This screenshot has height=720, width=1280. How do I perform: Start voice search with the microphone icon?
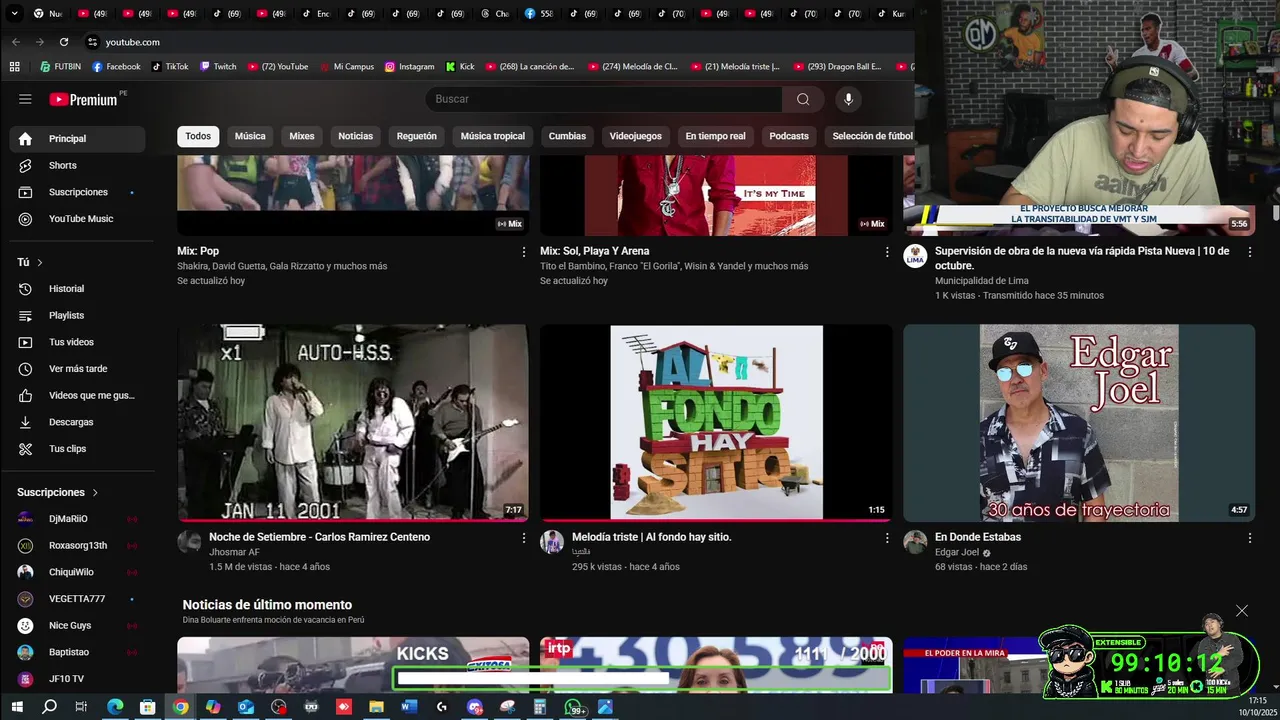coord(848,99)
